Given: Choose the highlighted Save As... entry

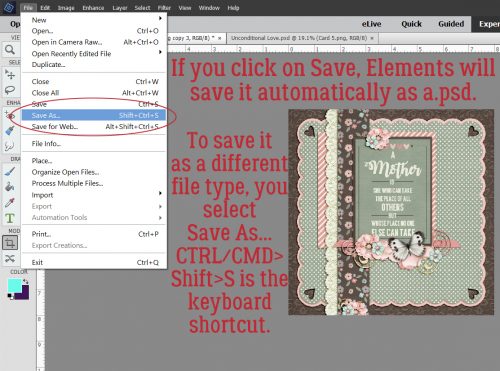Looking at the screenshot, I should pyautogui.click(x=94, y=115).
